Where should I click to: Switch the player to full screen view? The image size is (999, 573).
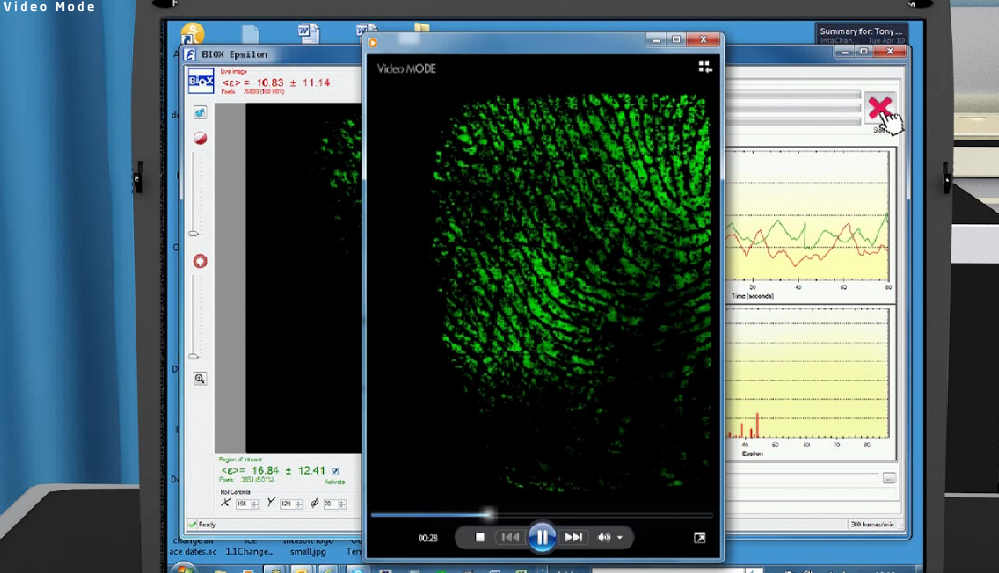[700, 538]
